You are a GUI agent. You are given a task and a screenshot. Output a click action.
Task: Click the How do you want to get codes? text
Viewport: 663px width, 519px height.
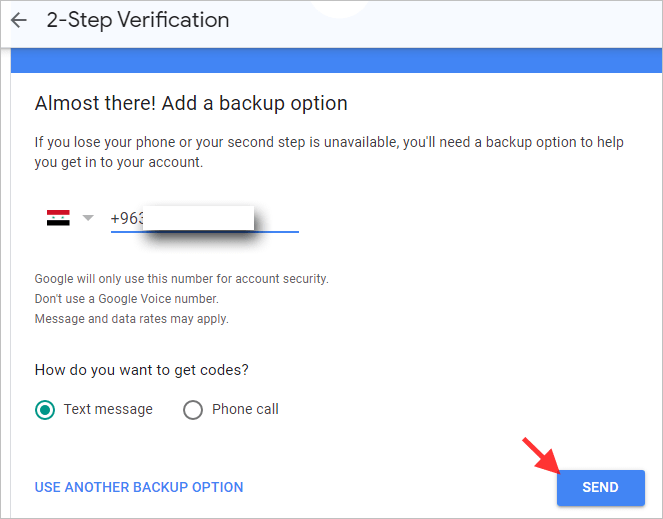[142, 370]
